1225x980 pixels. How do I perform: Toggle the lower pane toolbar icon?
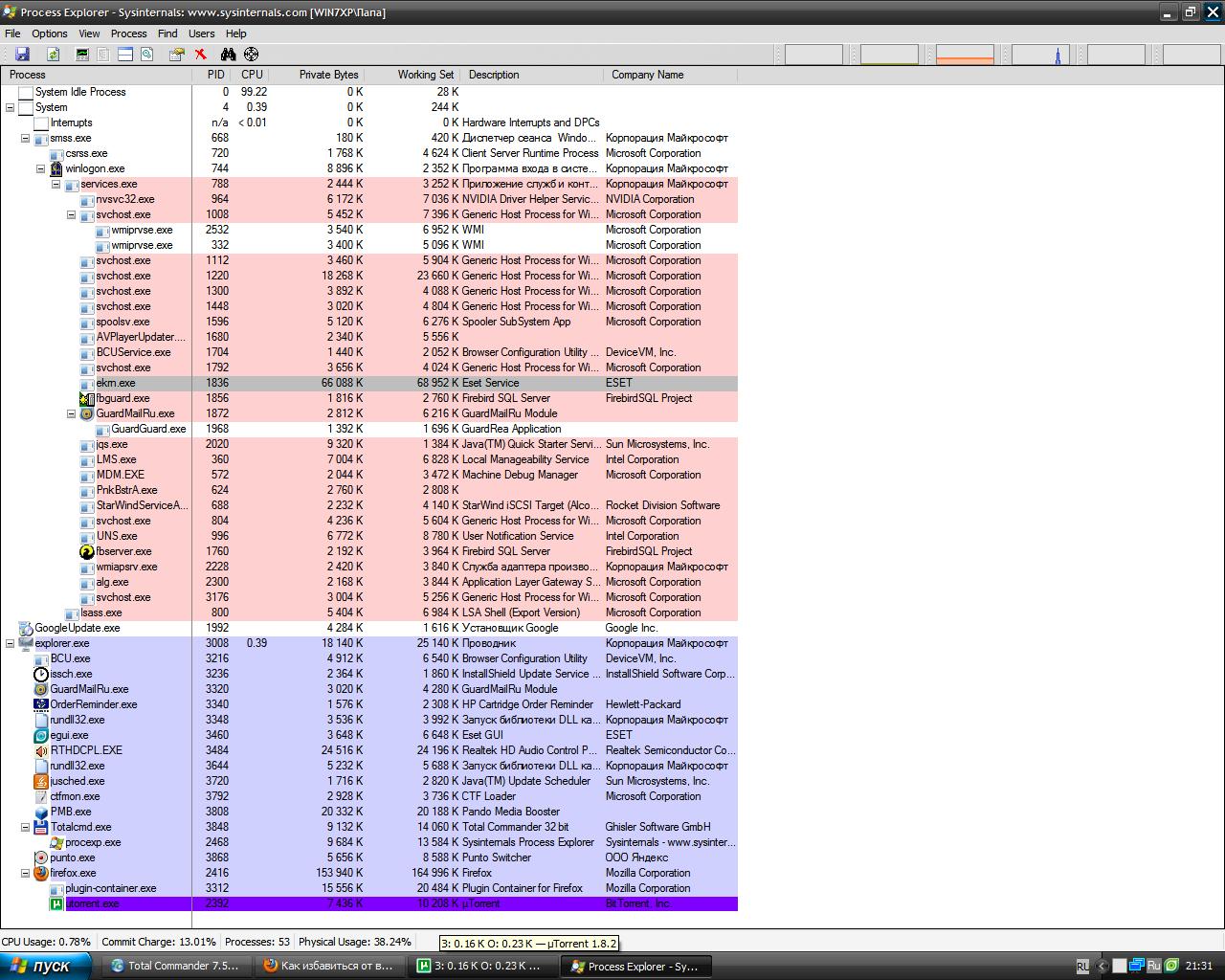tap(124, 55)
